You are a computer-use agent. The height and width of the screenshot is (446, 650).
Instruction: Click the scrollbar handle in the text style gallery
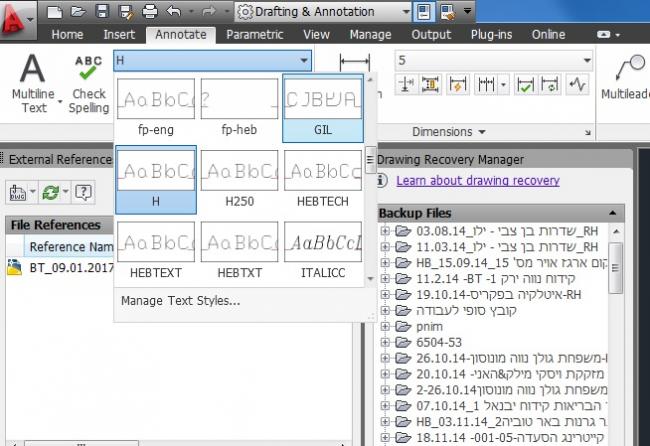point(370,160)
